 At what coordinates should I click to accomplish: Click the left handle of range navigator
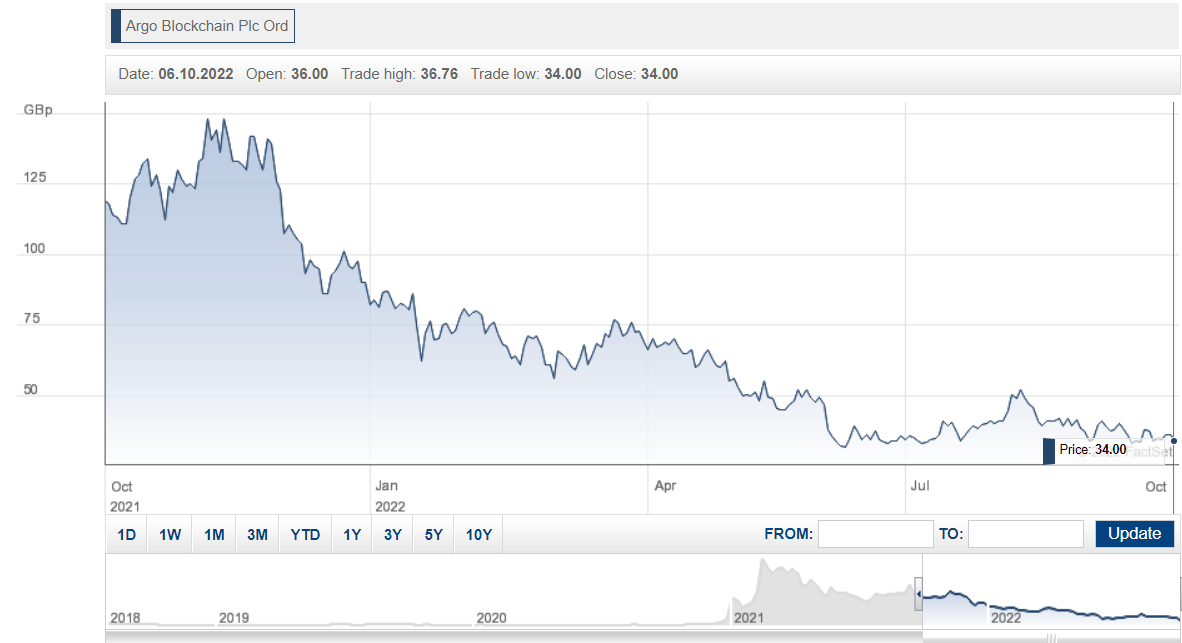pyautogui.click(x=919, y=594)
